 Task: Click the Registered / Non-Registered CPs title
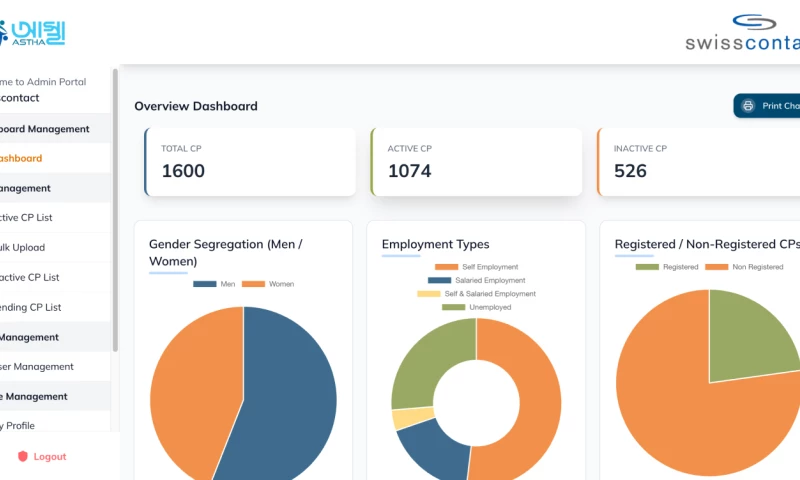pyautogui.click(x=707, y=244)
